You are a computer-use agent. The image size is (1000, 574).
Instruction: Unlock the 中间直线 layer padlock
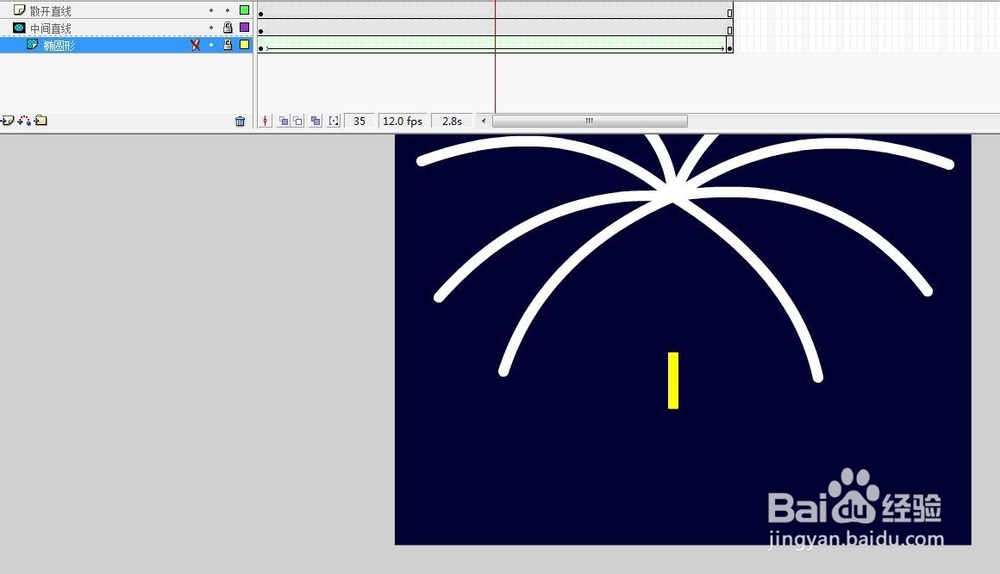(228, 27)
